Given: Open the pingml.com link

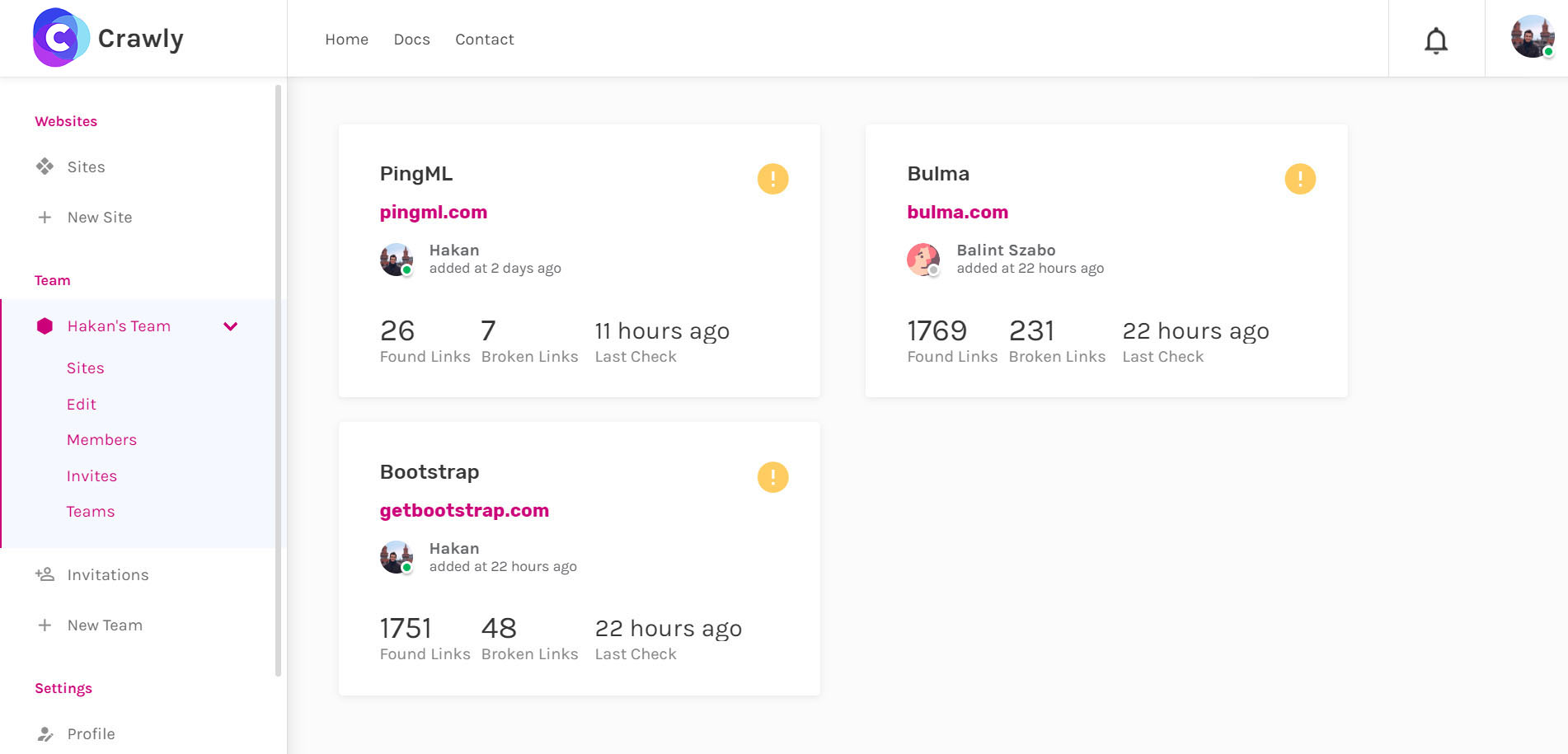Looking at the screenshot, I should coord(434,213).
